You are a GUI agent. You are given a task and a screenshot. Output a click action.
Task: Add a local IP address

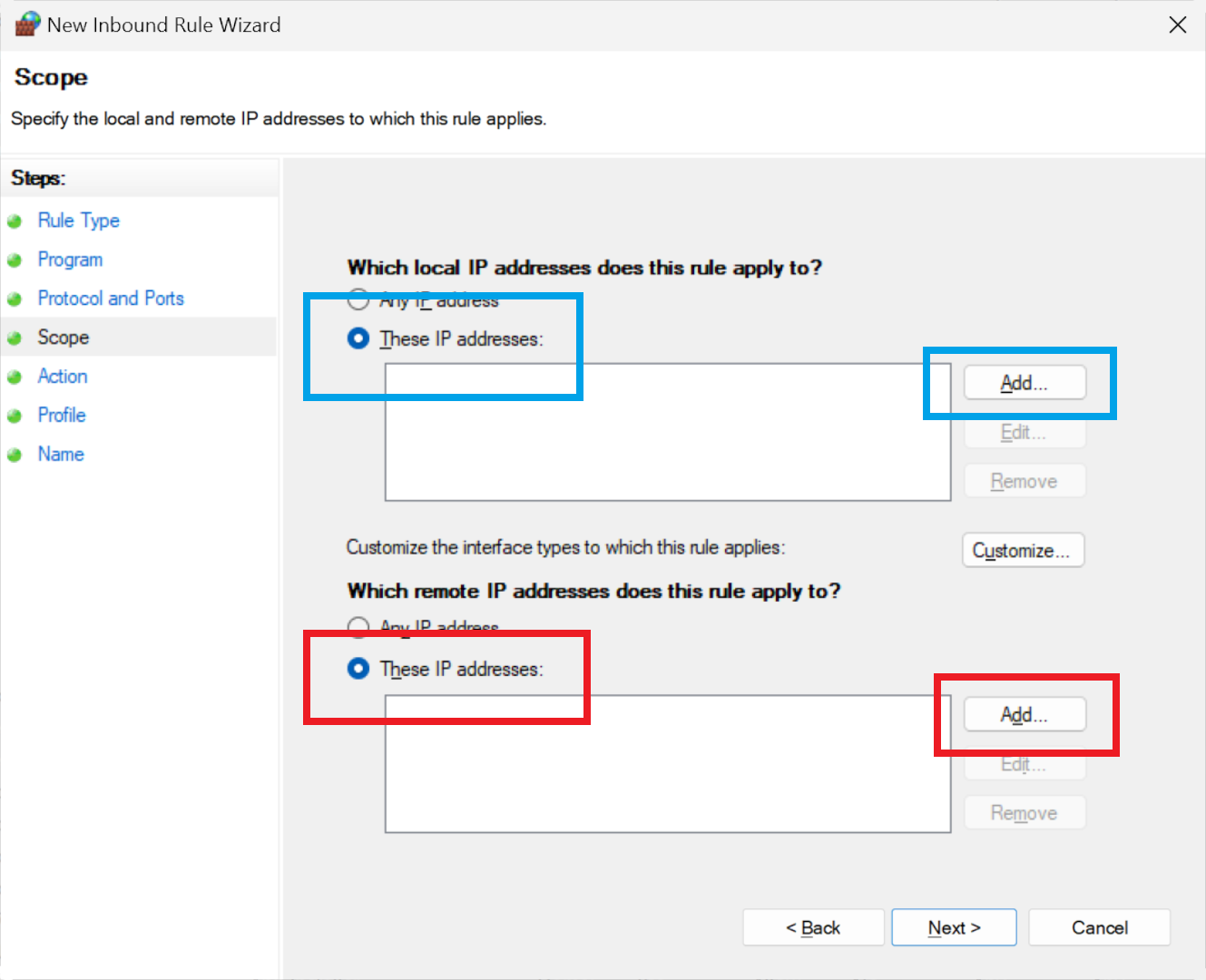coord(1024,383)
